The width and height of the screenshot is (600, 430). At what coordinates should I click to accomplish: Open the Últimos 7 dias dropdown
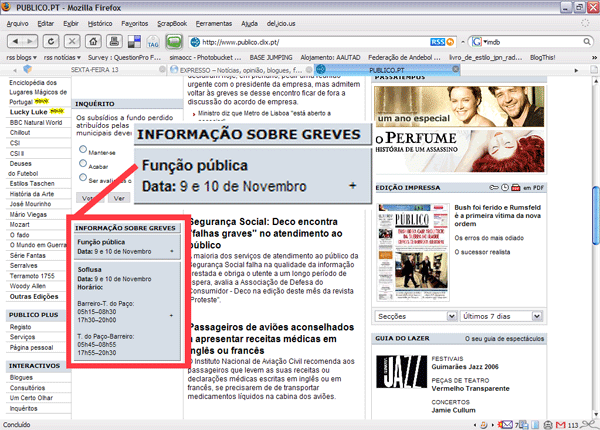501,316
